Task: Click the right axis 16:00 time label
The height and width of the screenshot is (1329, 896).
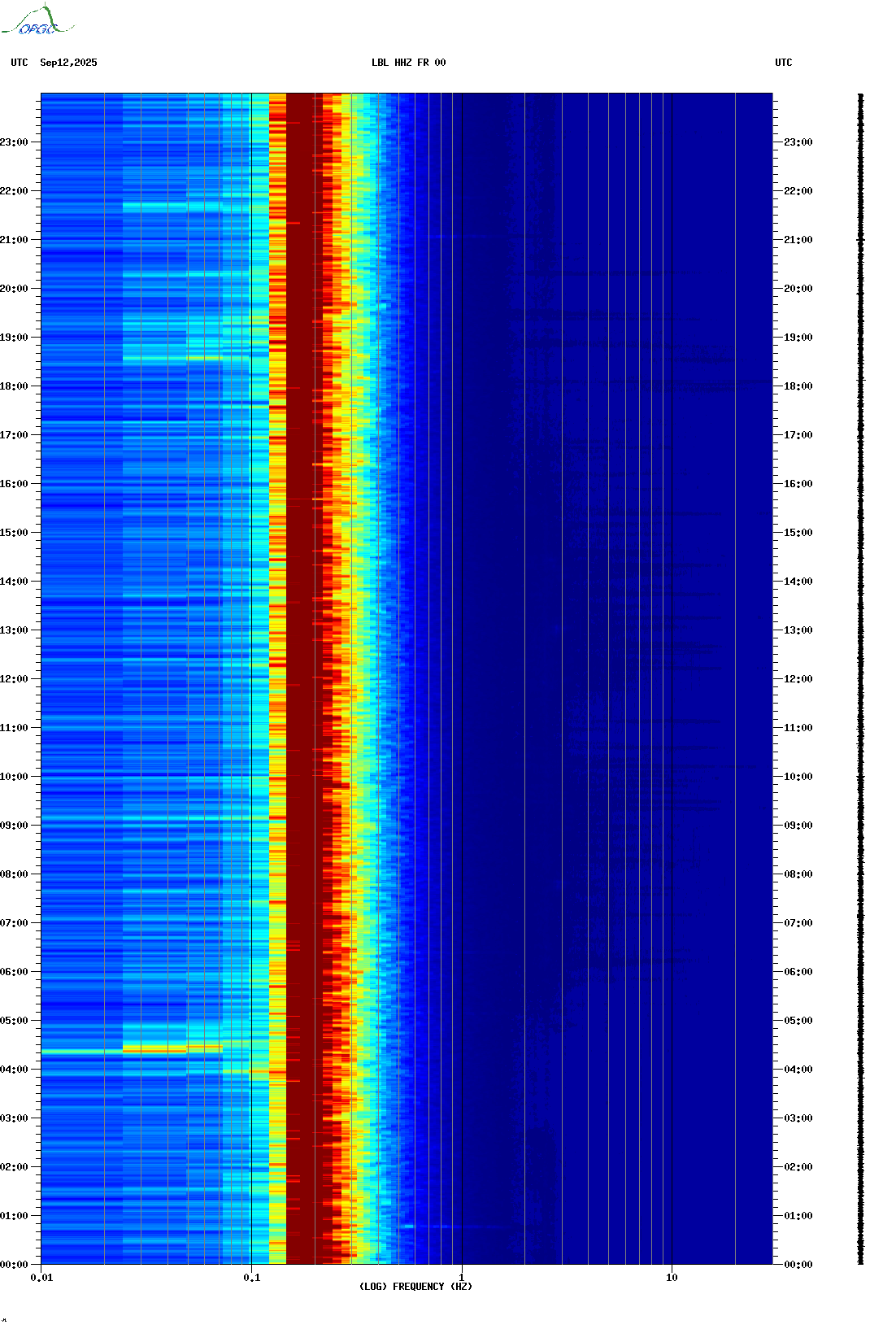Action: pyautogui.click(x=798, y=484)
